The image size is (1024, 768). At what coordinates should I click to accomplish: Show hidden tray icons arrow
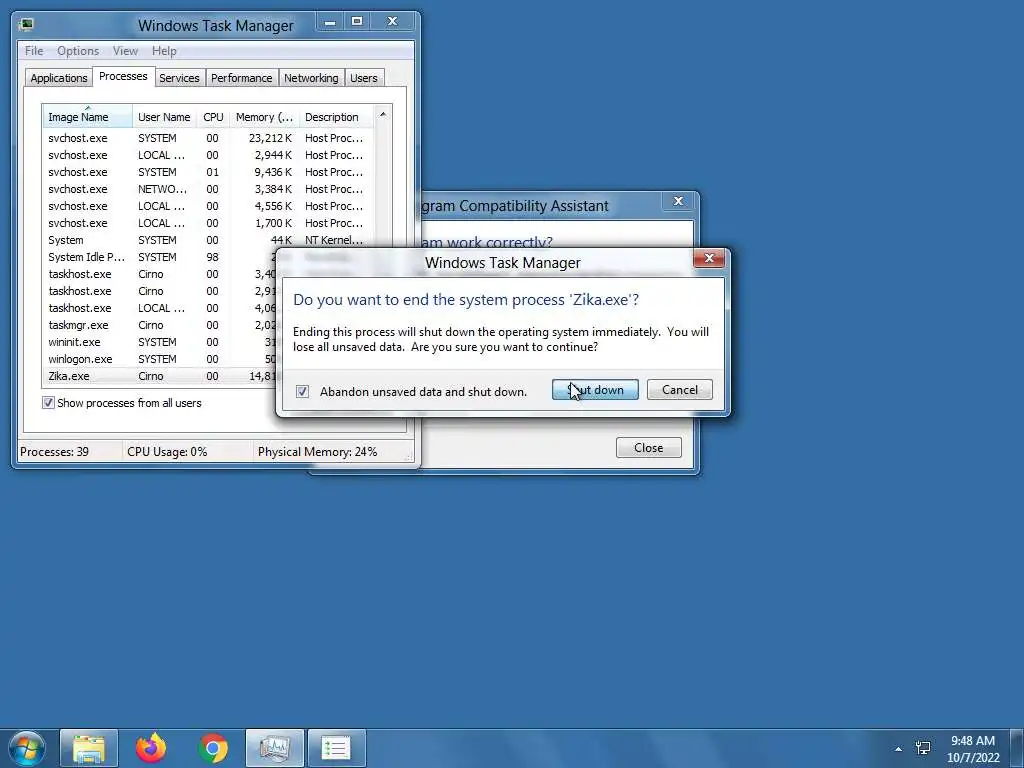(898, 749)
